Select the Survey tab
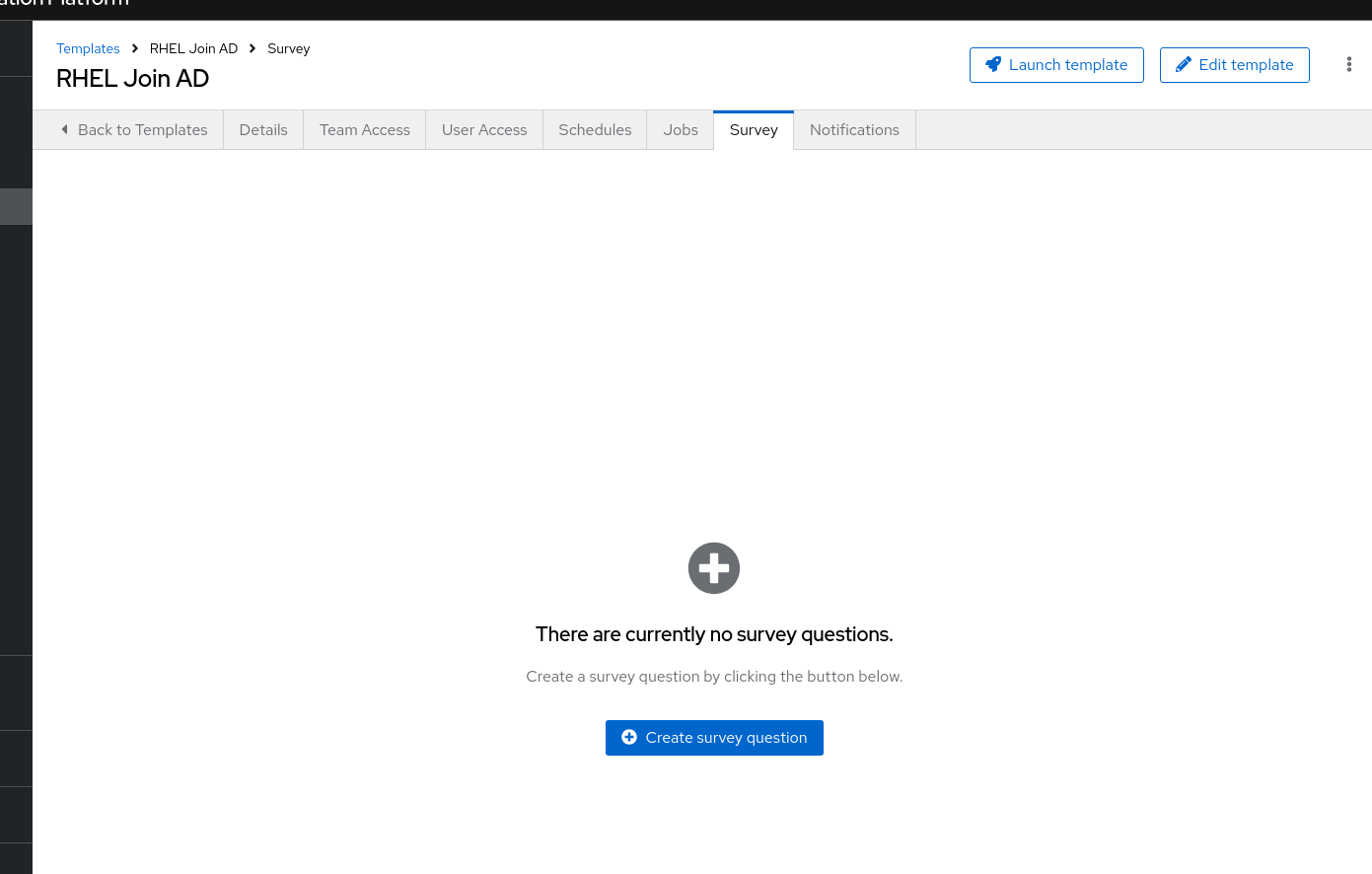 [x=754, y=130]
